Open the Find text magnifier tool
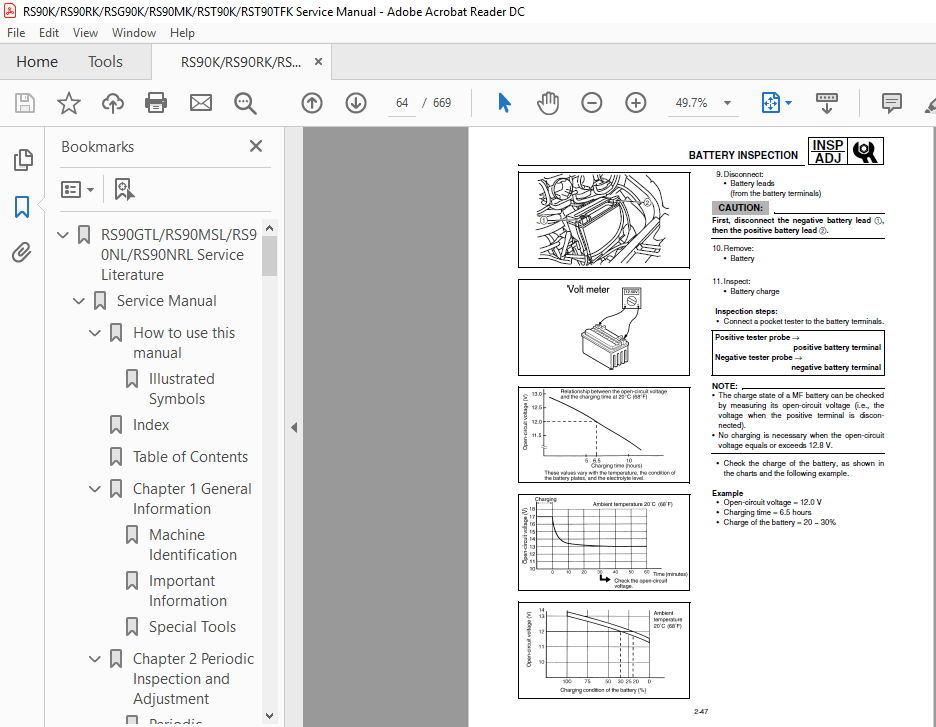The height and width of the screenshot is (727, 936). [245, 103]
